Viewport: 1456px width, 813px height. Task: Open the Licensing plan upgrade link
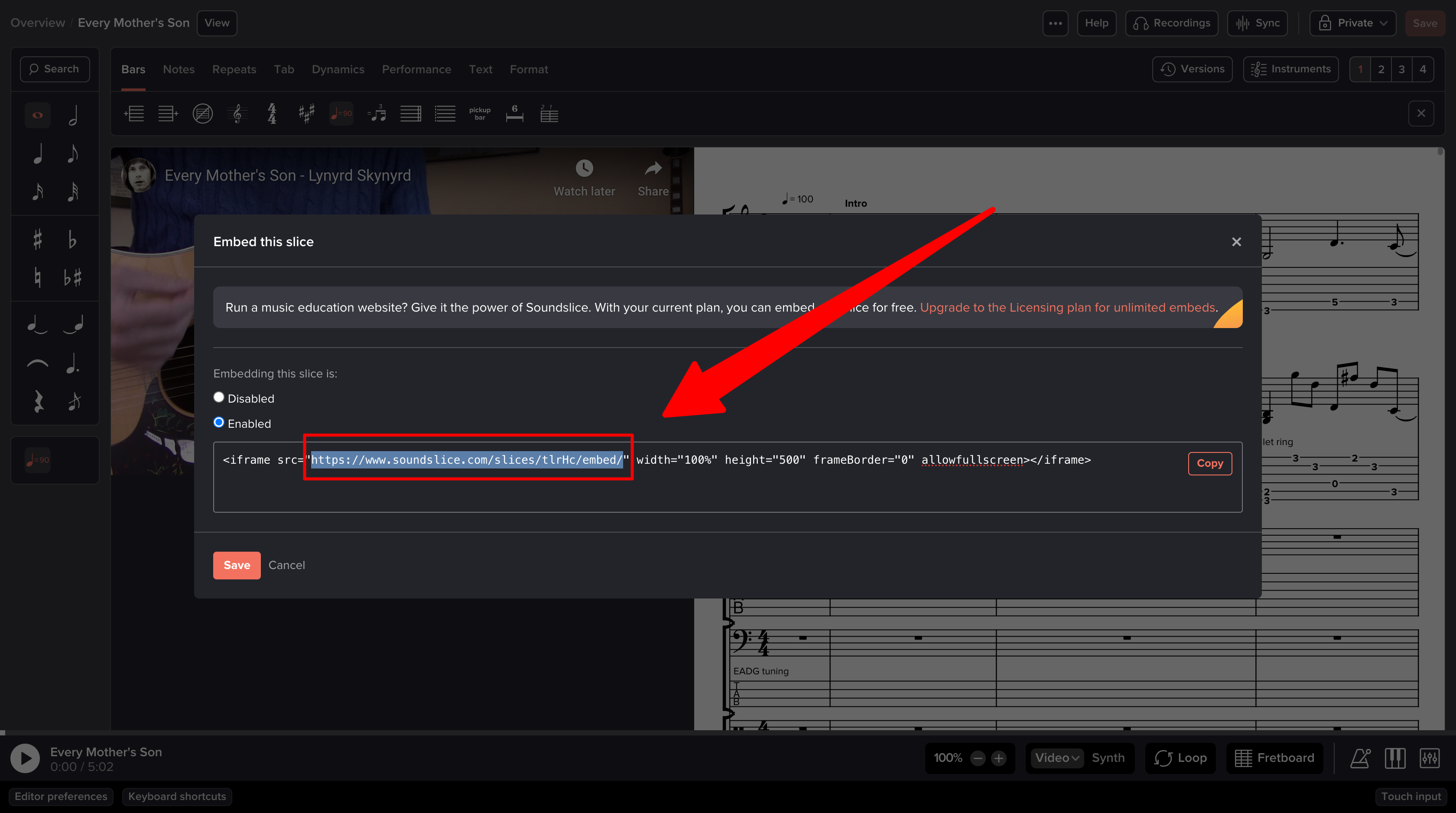click(1067, 308)
